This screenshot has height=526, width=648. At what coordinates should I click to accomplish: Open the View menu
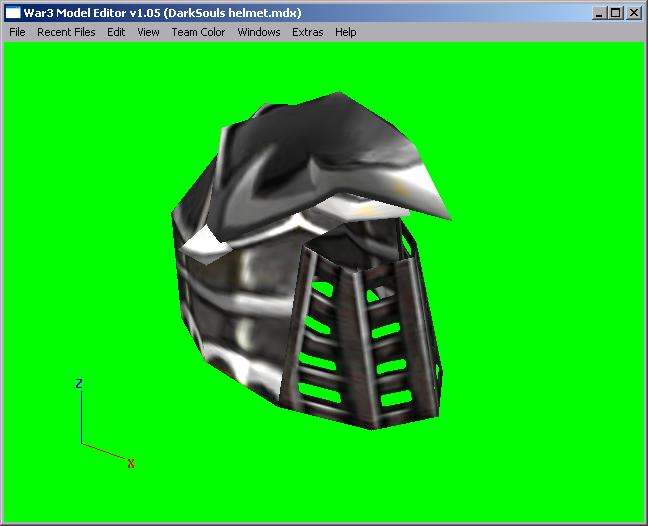click(x=148, y=32)
